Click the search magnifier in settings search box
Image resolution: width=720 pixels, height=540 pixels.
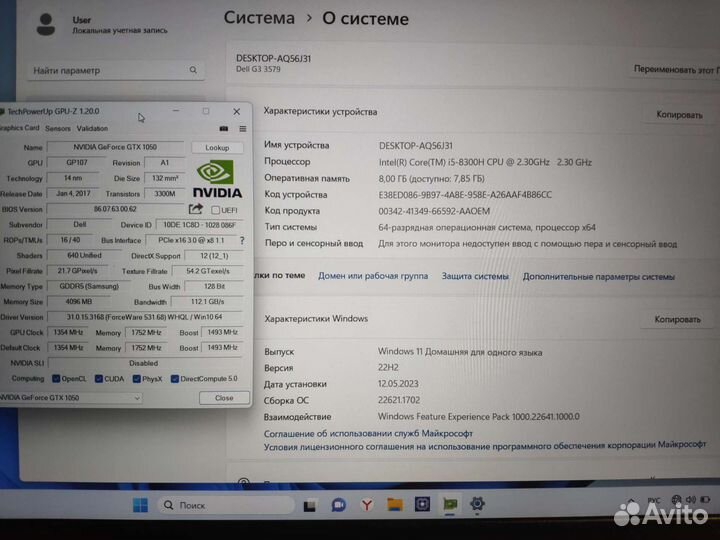click(x=193, y=70)
